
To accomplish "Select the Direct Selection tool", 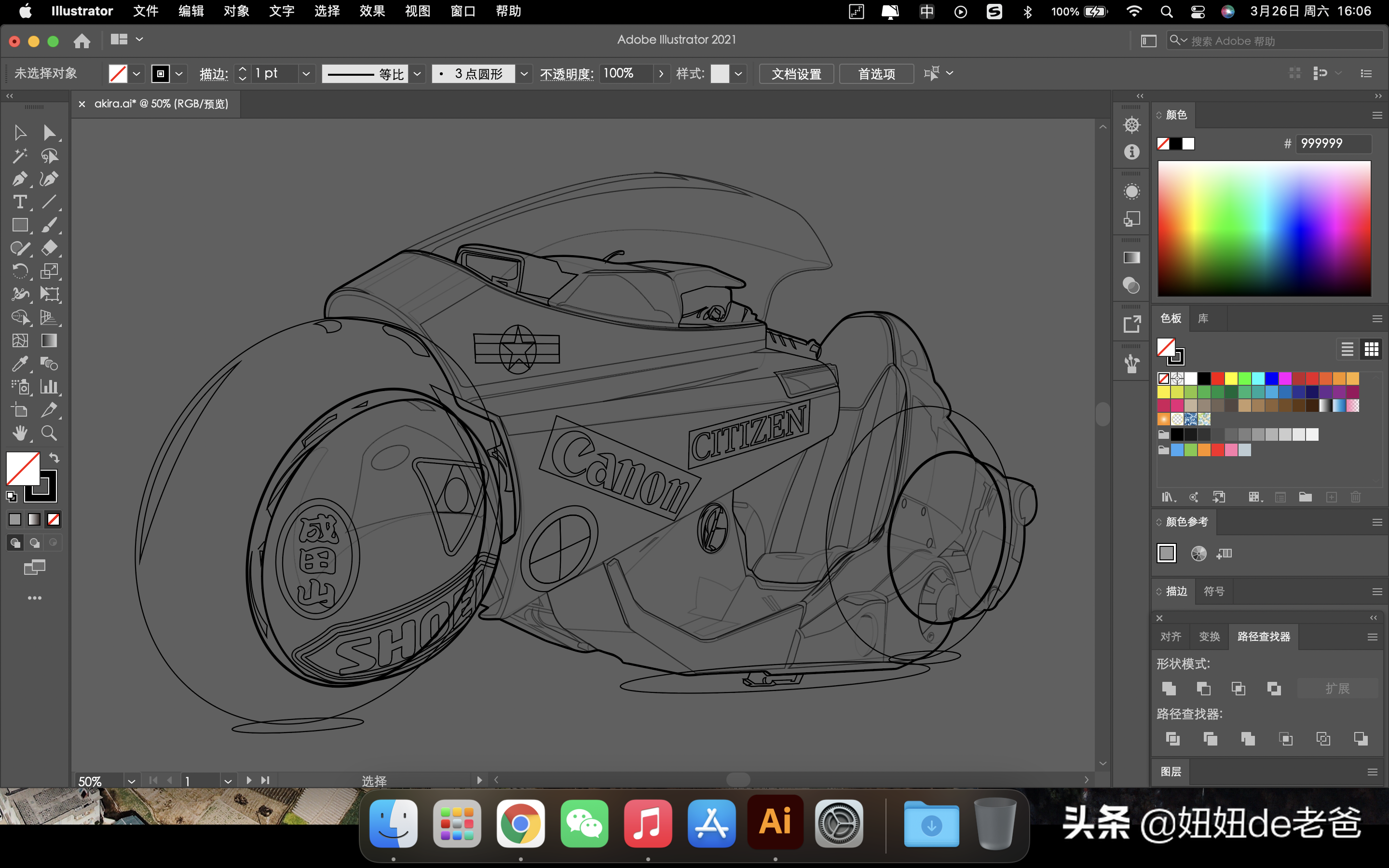I will point(49,133).
